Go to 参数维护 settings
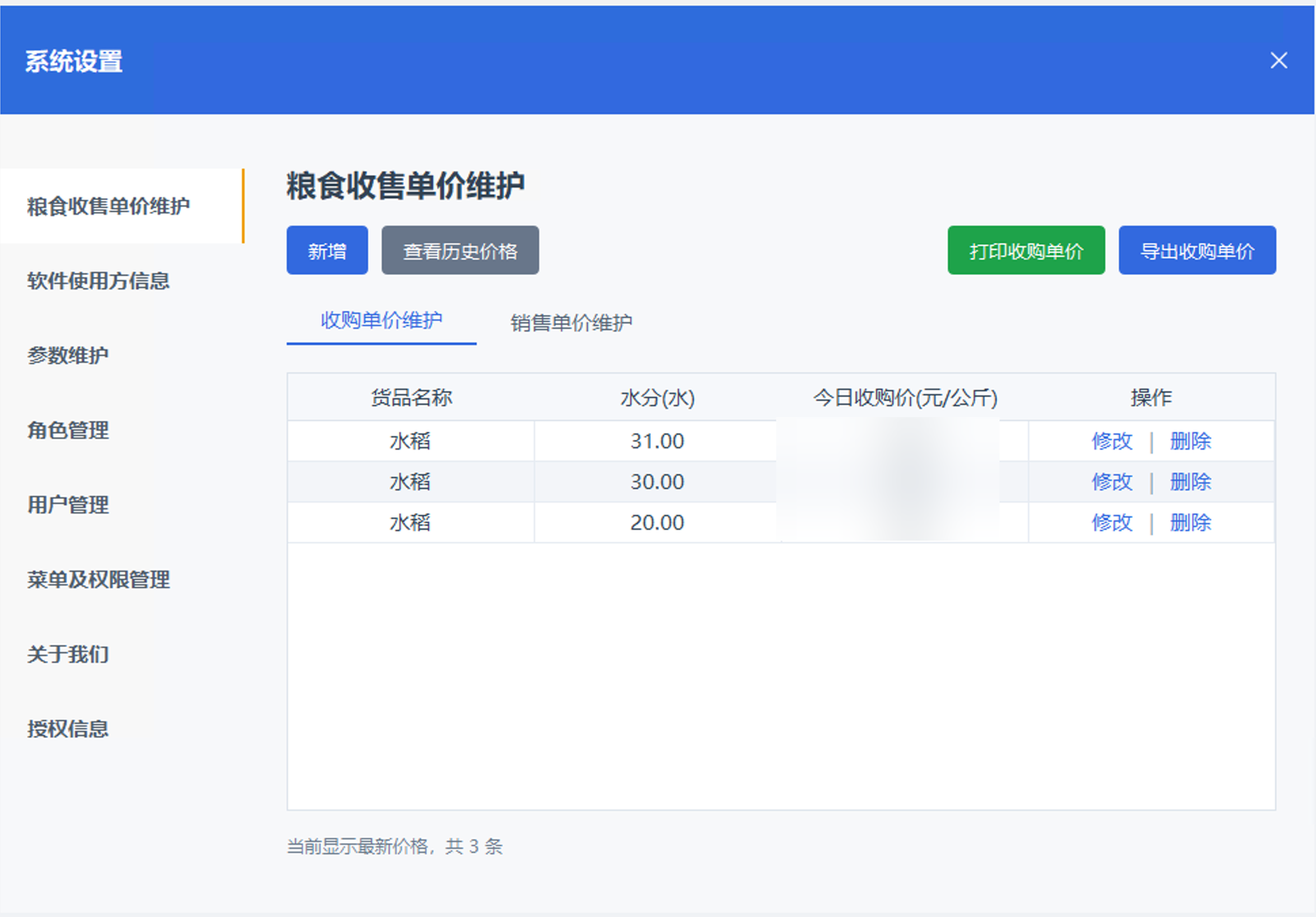The height and width of the screenshot is (917, 1316). click(68, 355)
